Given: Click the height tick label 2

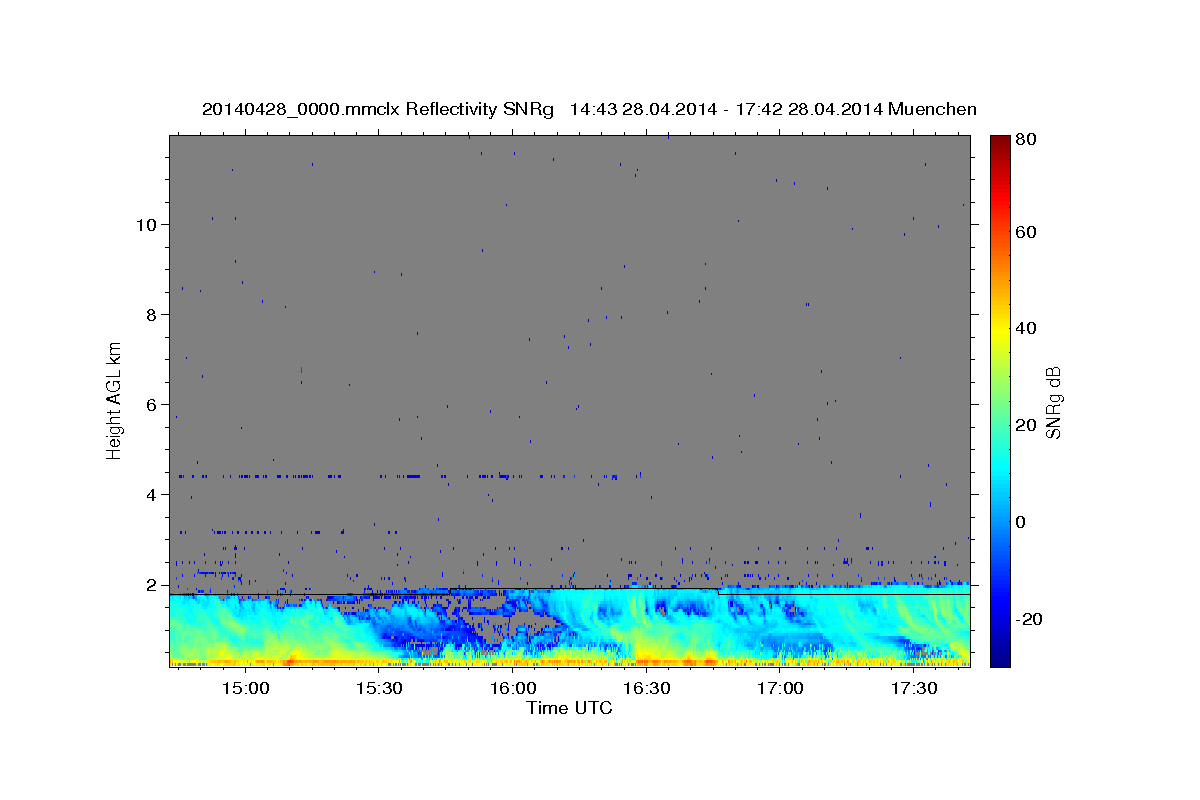Looking at the screenshot, I should tap(152, 585).
